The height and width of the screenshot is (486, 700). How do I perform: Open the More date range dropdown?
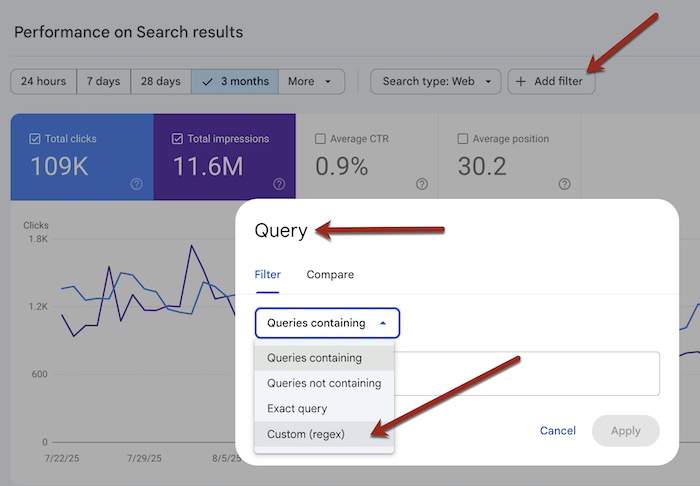pos(311,82)
